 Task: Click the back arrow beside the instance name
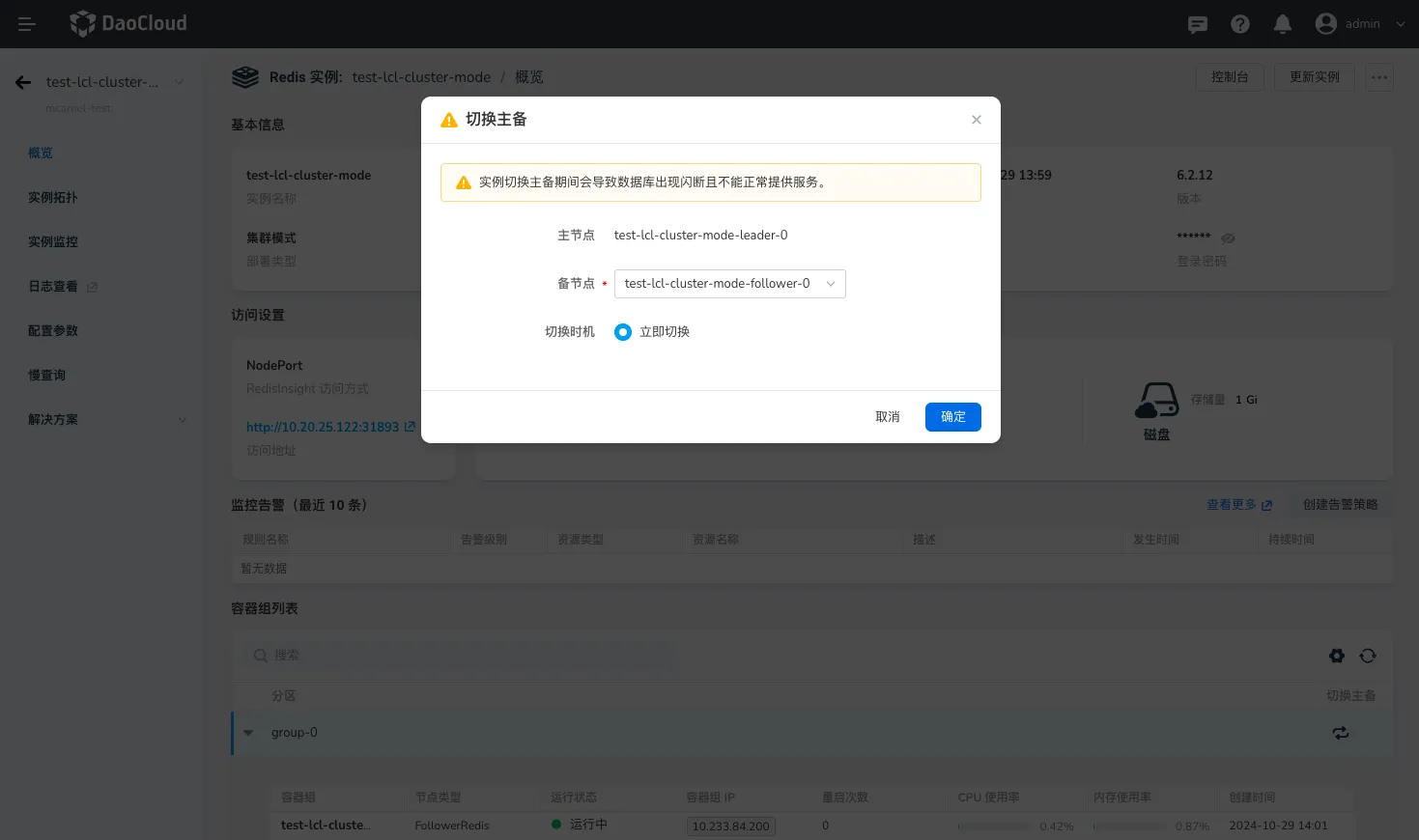tap(23, 82)
